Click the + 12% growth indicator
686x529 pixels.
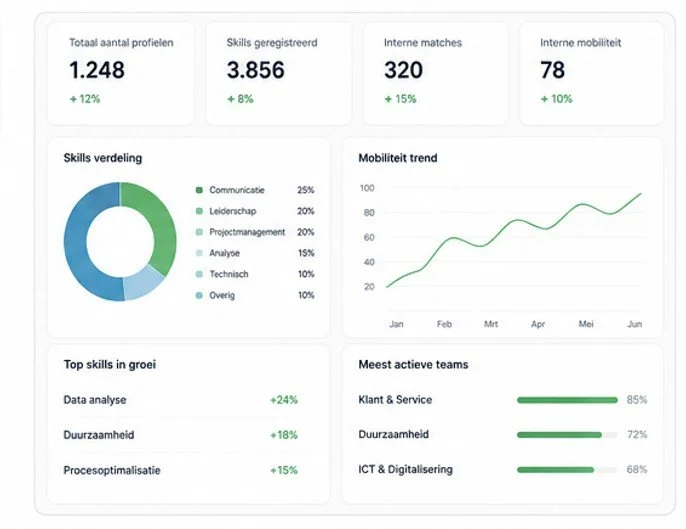[85, 99]
